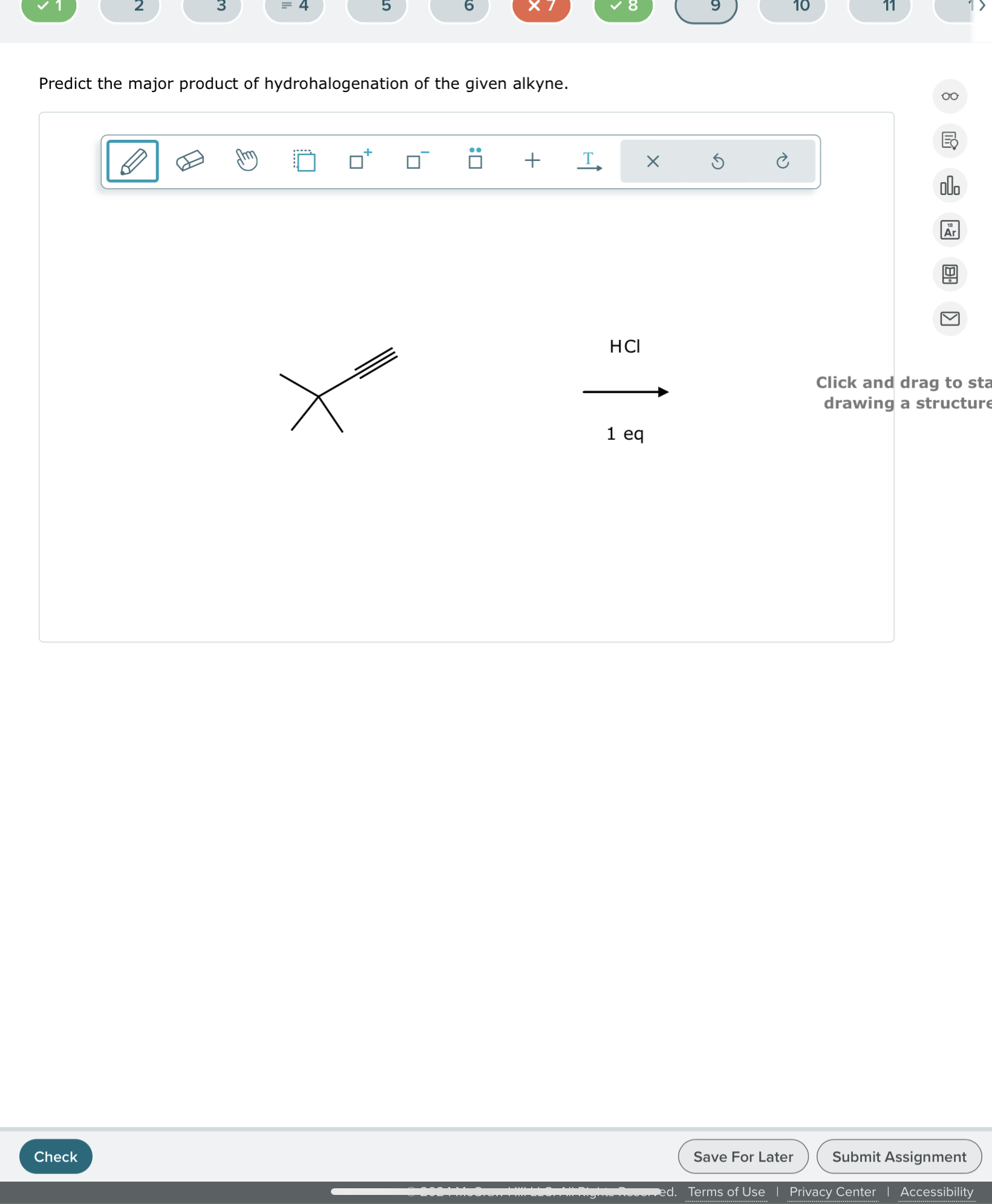Select the increase charge tool

359,161
